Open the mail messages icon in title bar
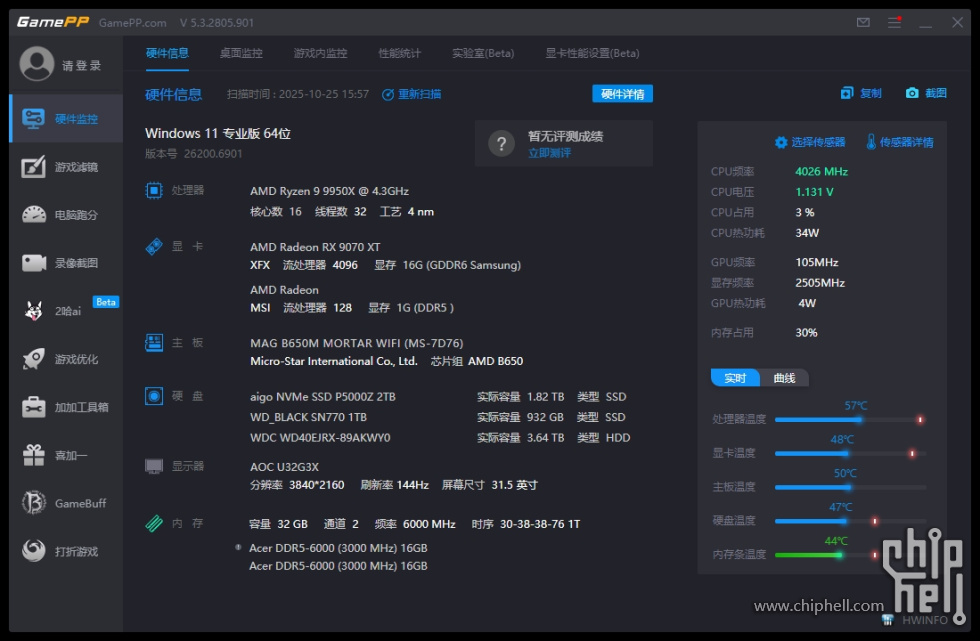This screenshot has height=641, width=980. pos(863,22)
